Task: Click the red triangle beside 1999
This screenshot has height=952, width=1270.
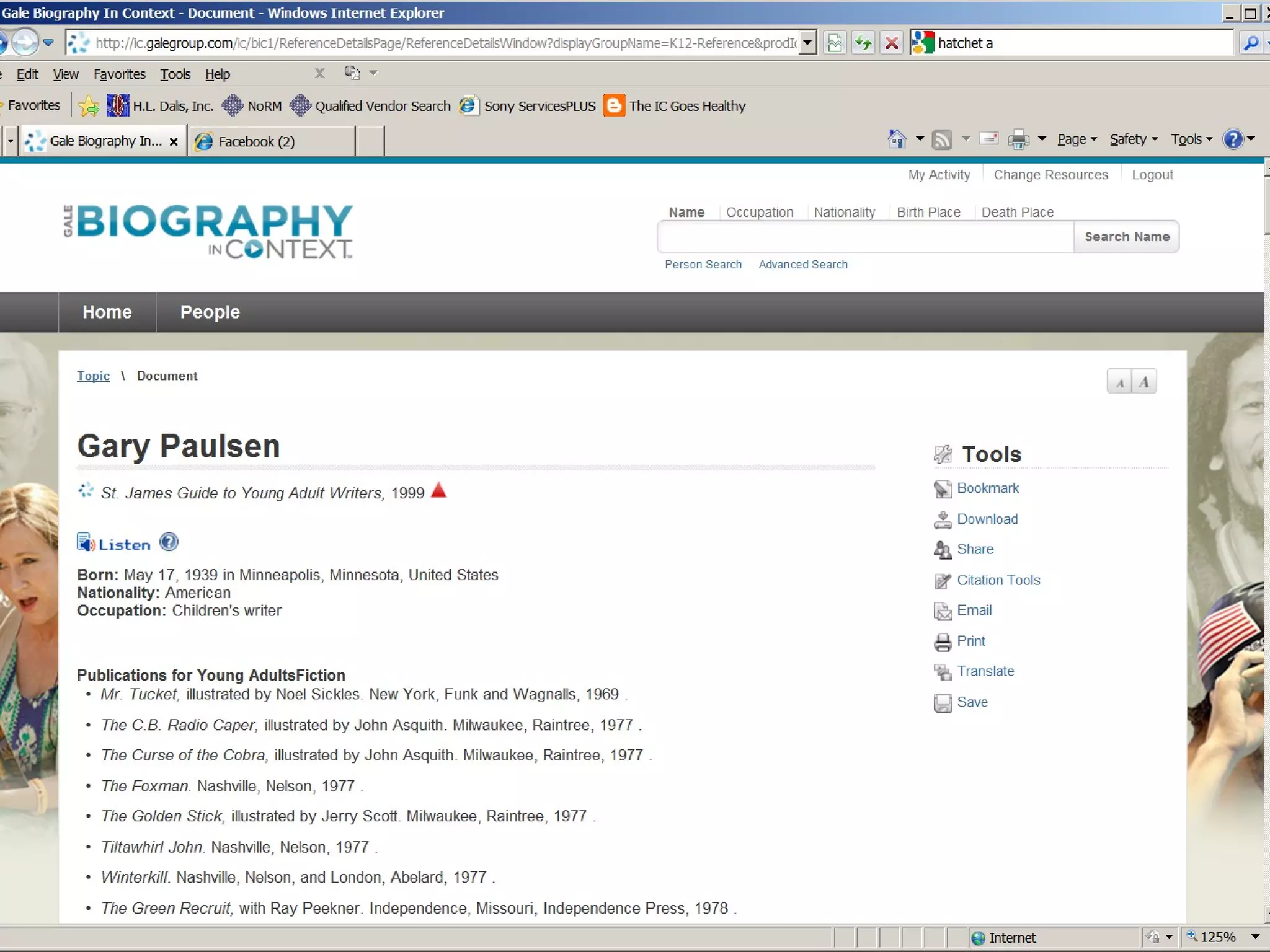Action: click(x=438, y=490)
